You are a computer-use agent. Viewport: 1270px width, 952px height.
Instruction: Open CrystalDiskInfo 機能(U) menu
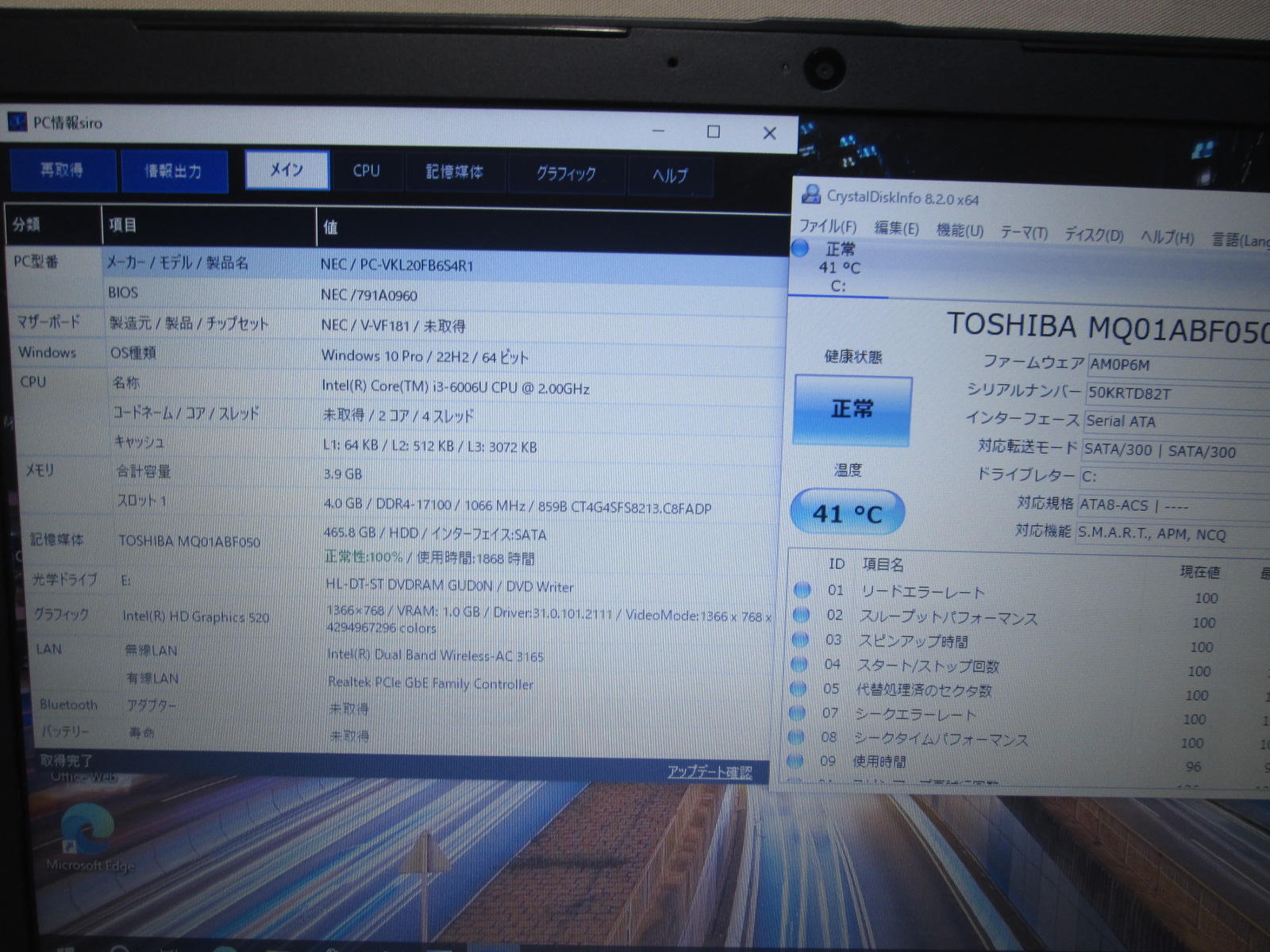960,230
